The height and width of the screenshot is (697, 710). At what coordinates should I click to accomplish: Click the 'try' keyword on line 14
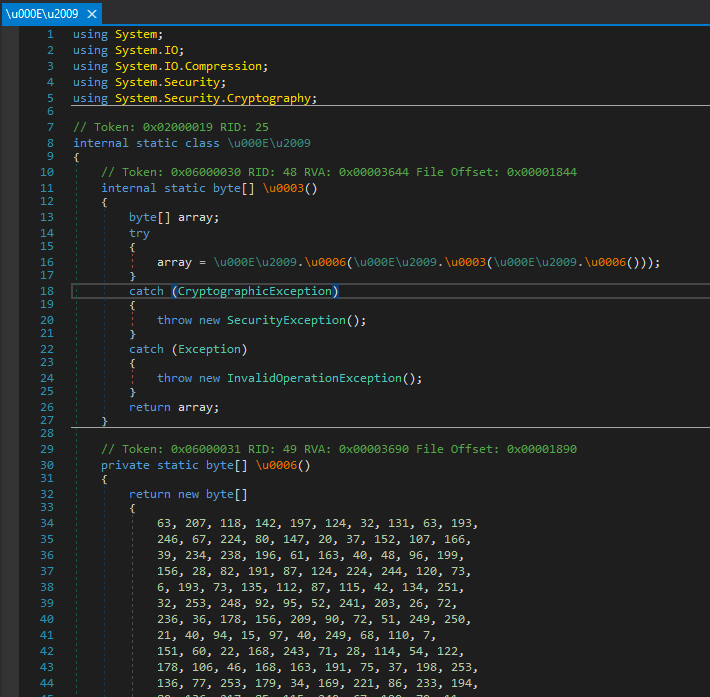point(139,233)
